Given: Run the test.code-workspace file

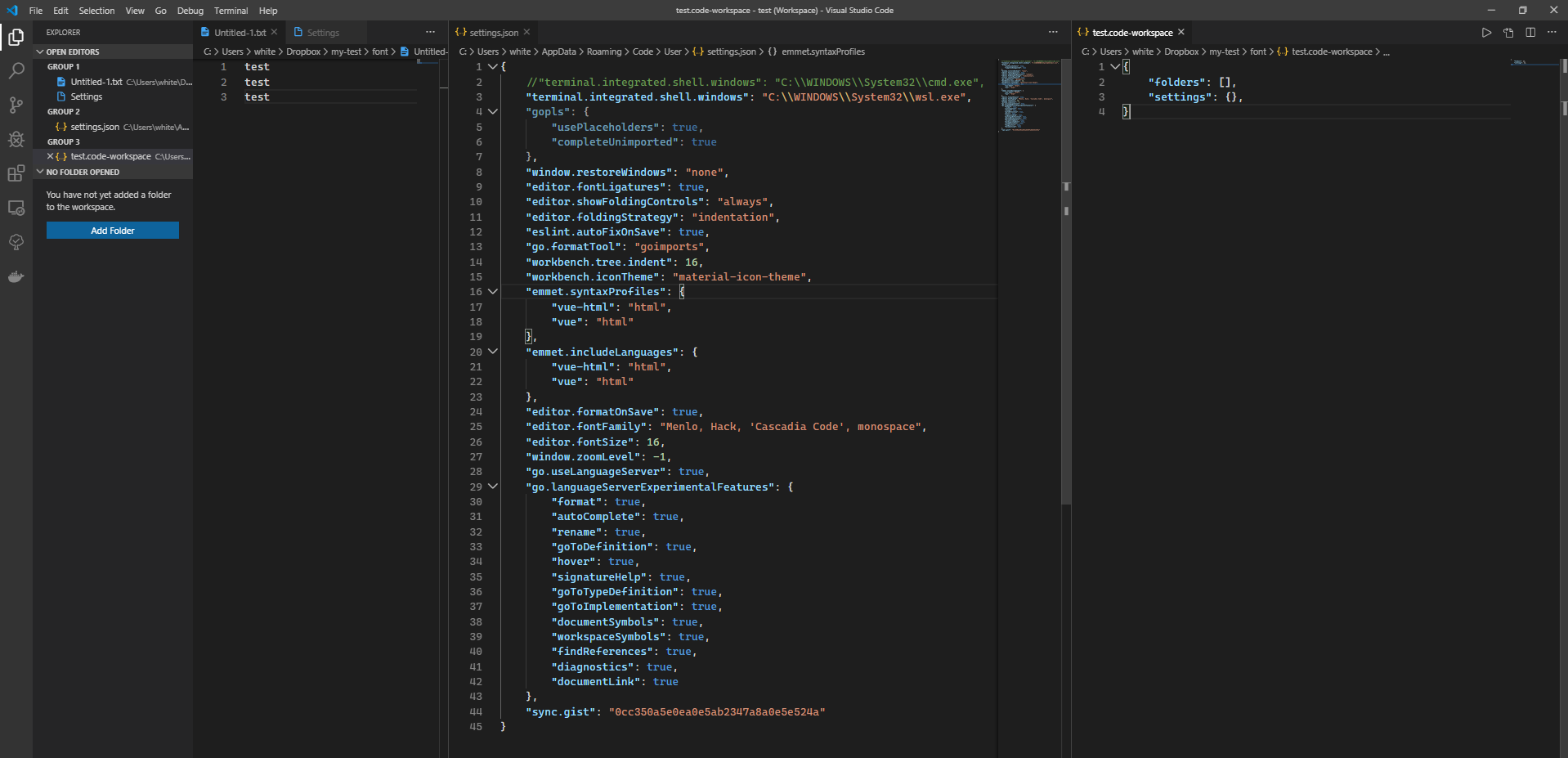Looking at the screenshot, I should pyautogui.click(x=1486, y=32).
